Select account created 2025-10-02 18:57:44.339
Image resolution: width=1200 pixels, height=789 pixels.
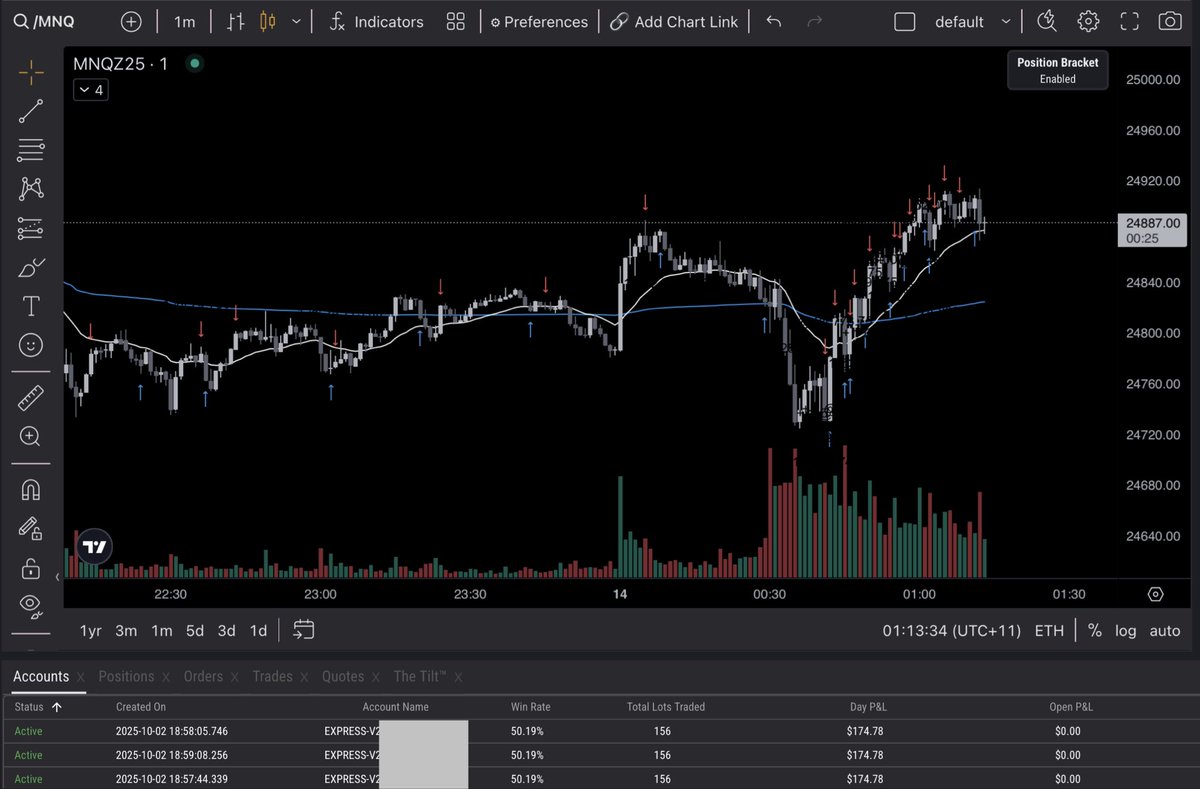point(600,778)
